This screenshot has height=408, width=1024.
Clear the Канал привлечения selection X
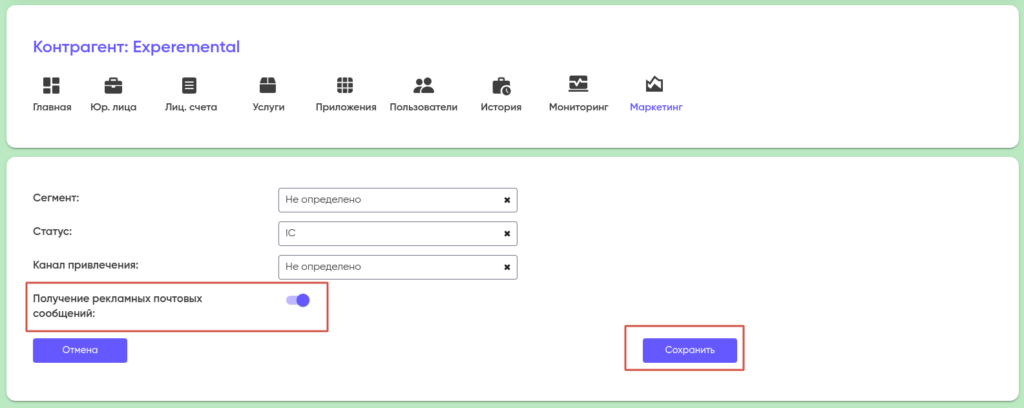point(507,267)
